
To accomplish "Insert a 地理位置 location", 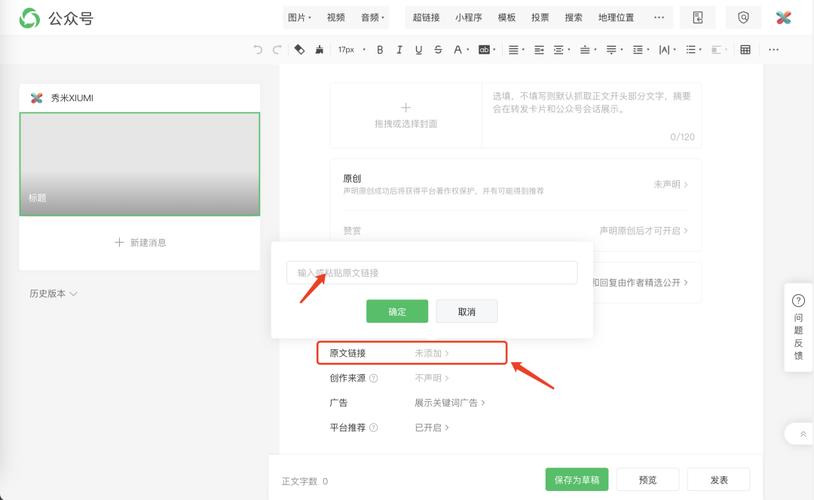I will click(x=616, y=18).
